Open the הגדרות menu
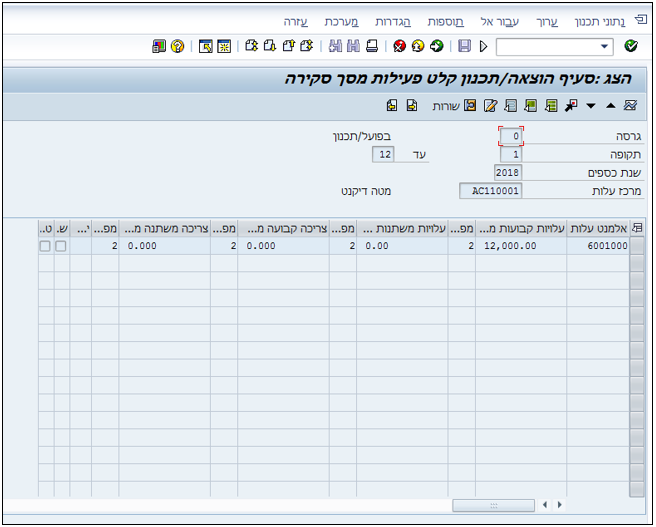The width and height of the screenshot is (656, 527). click(393, 22)
